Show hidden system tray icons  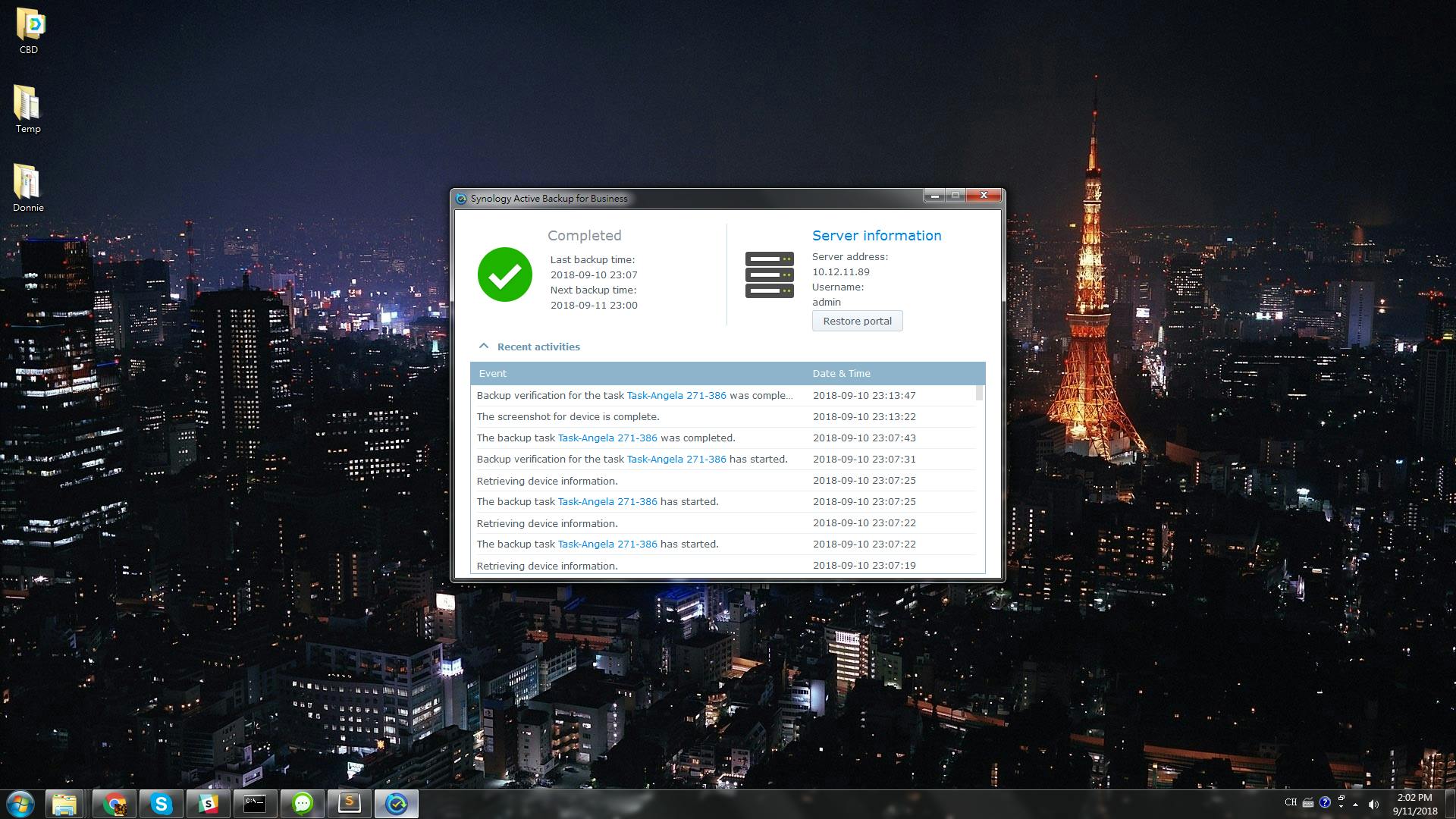[x=1355, y=804]
